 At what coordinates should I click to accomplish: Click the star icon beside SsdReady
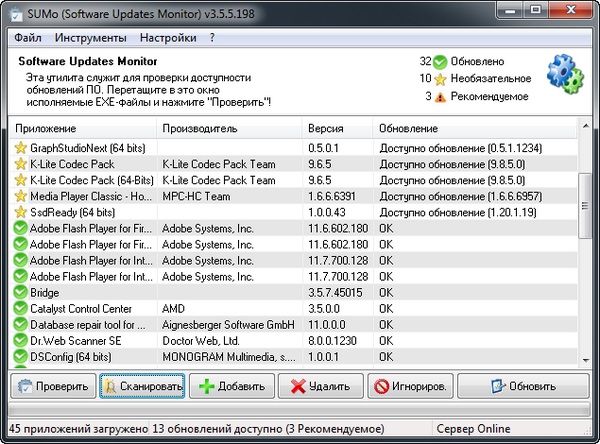pos(19,212)
